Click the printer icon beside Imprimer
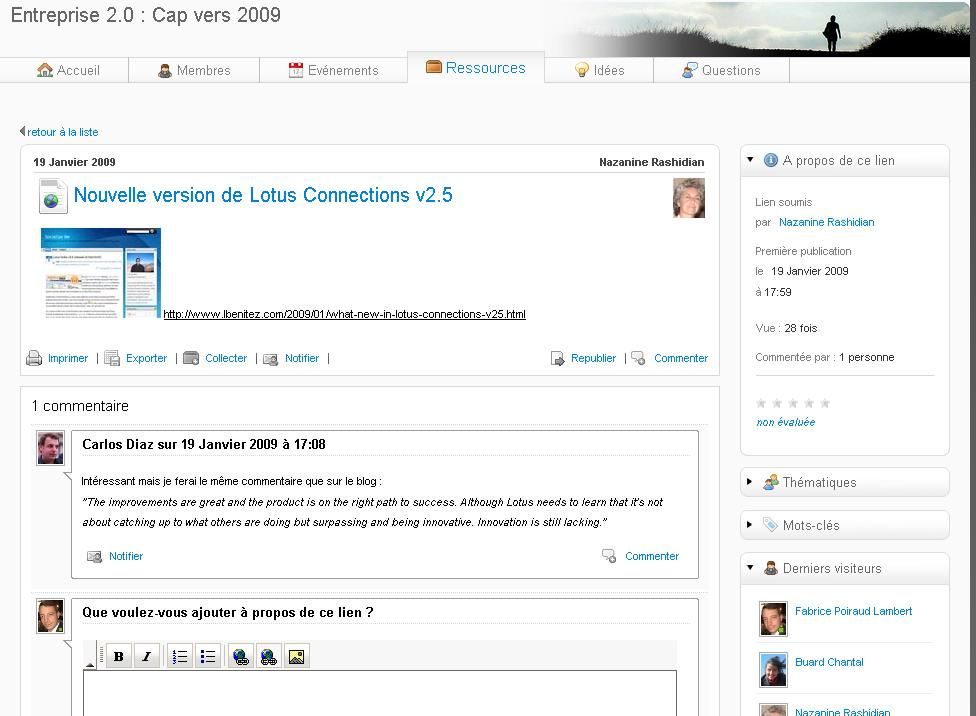Viewport: 976px width, 716px height. coord(34,358)
